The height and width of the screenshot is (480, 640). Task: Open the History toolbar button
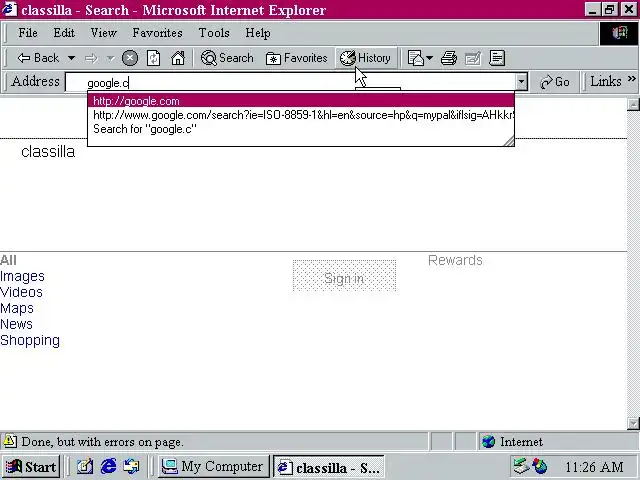click(365, 58)
